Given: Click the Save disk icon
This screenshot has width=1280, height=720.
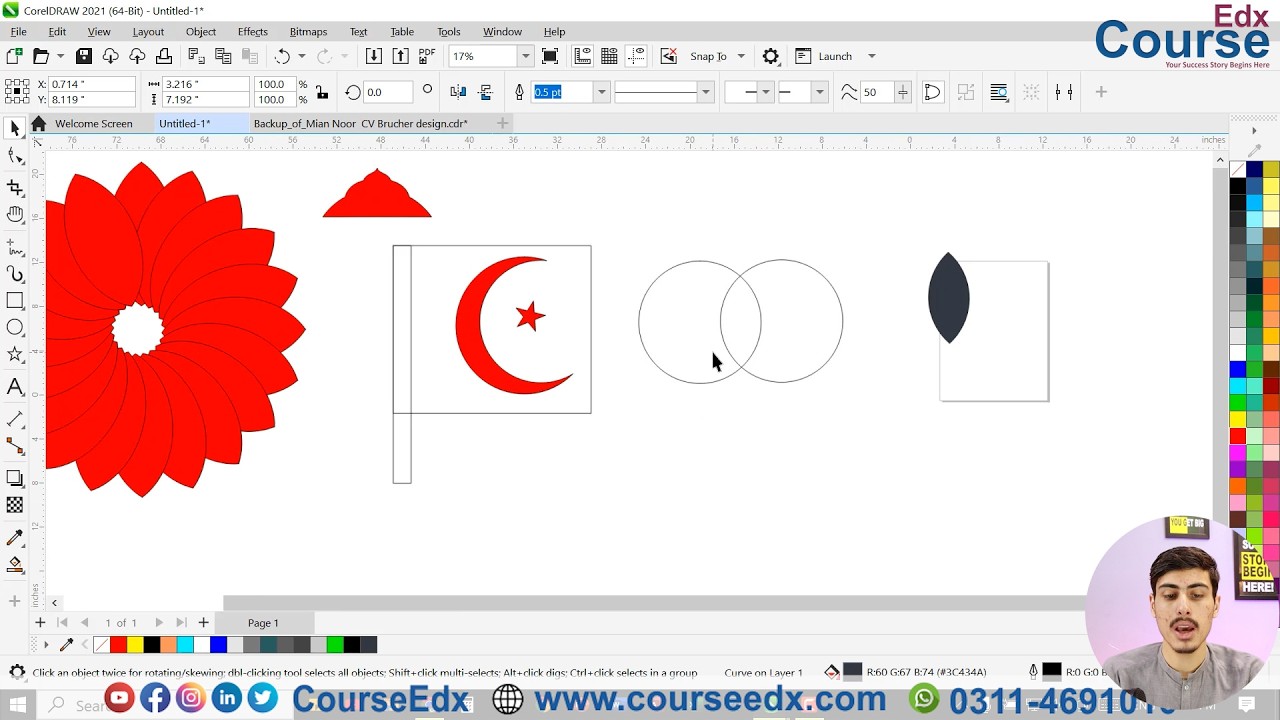Looking at the screenshot, I should [84, 56].
